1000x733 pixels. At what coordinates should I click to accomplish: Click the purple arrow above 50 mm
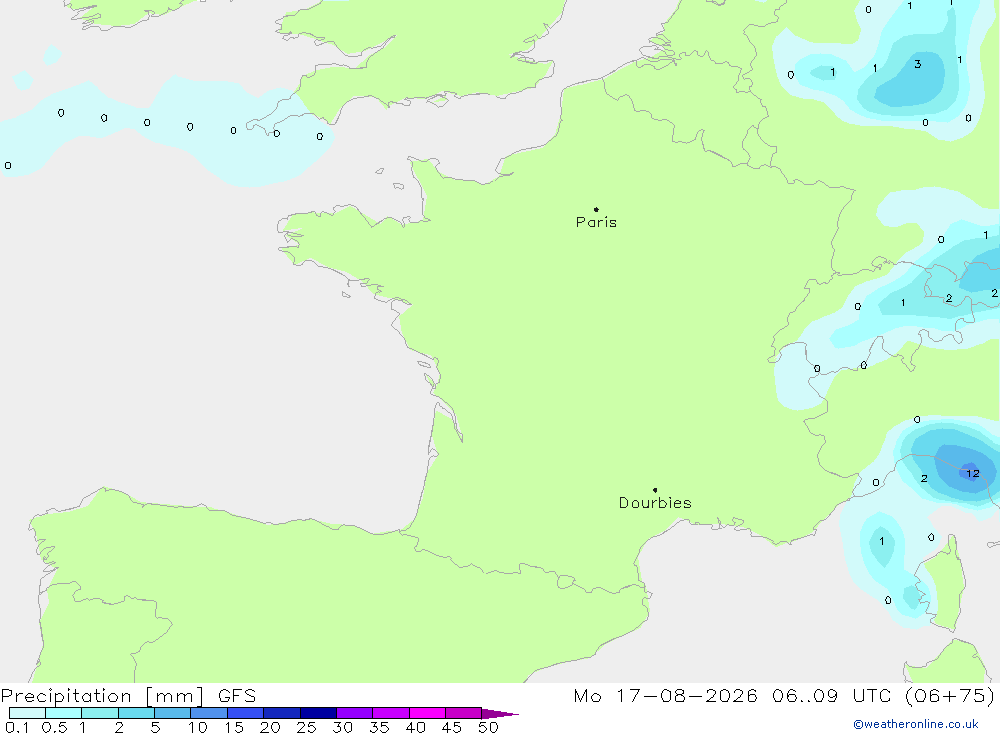499,713
